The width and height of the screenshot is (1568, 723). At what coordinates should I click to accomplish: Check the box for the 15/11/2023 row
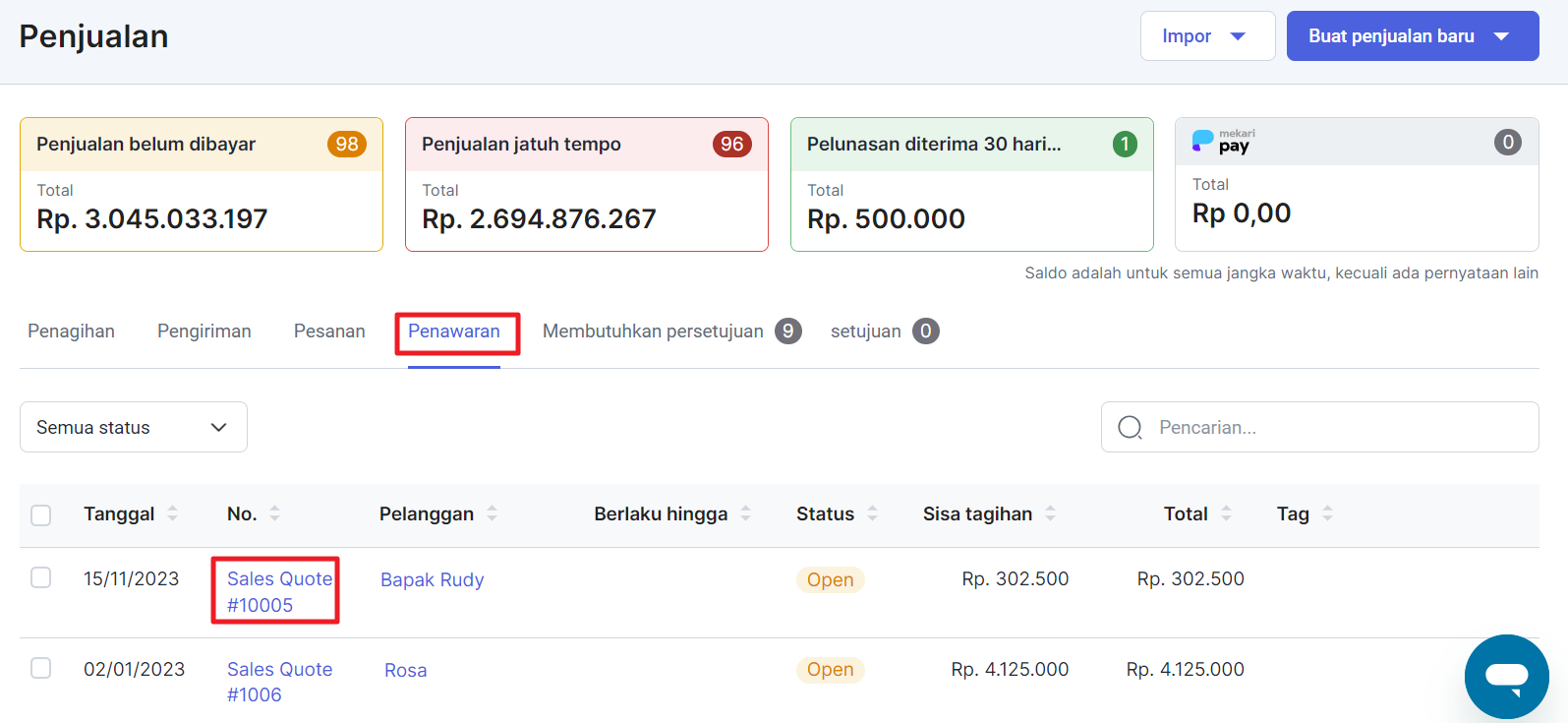tap(41, 577)
